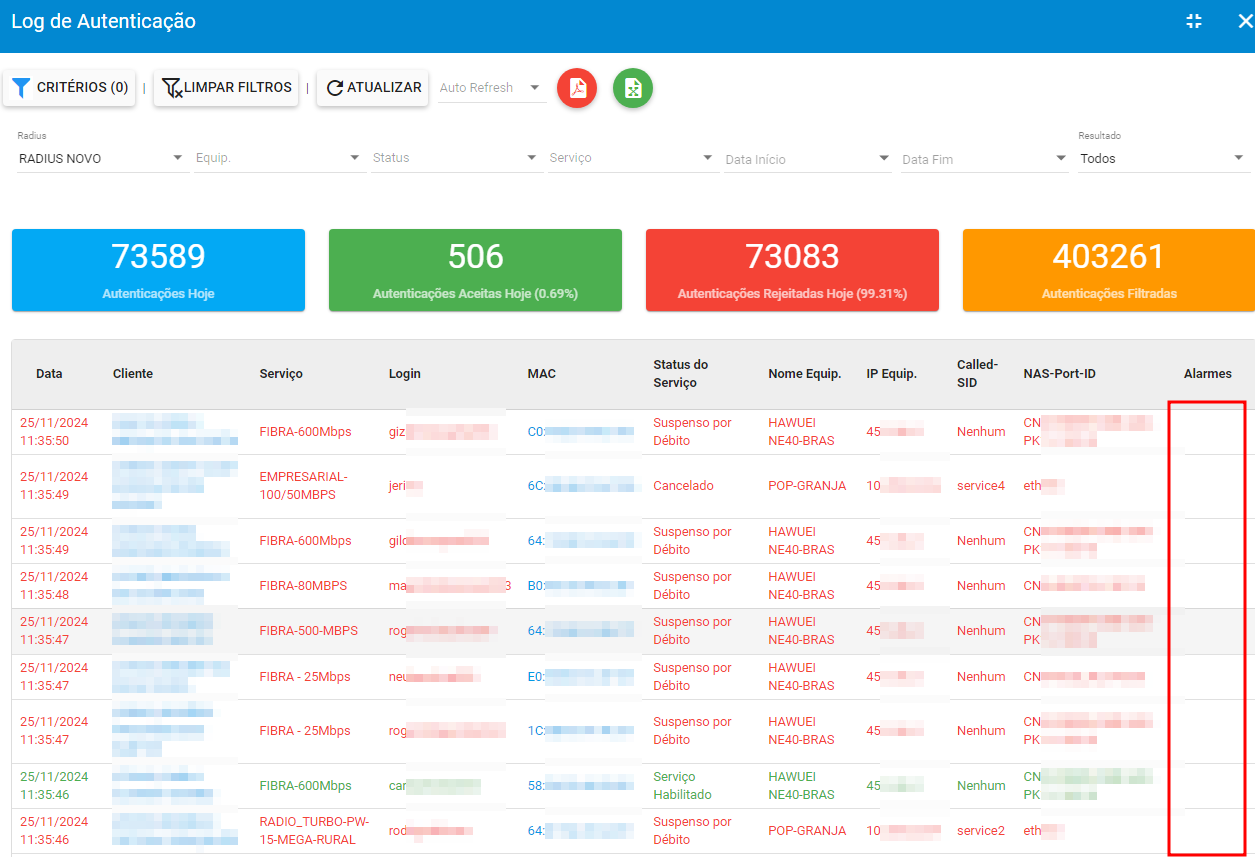Click RADIO_TURBO-PW-15-MEGA-RURAL service cell
Viewport: 1255px width, 857px height.
[314, 831]
